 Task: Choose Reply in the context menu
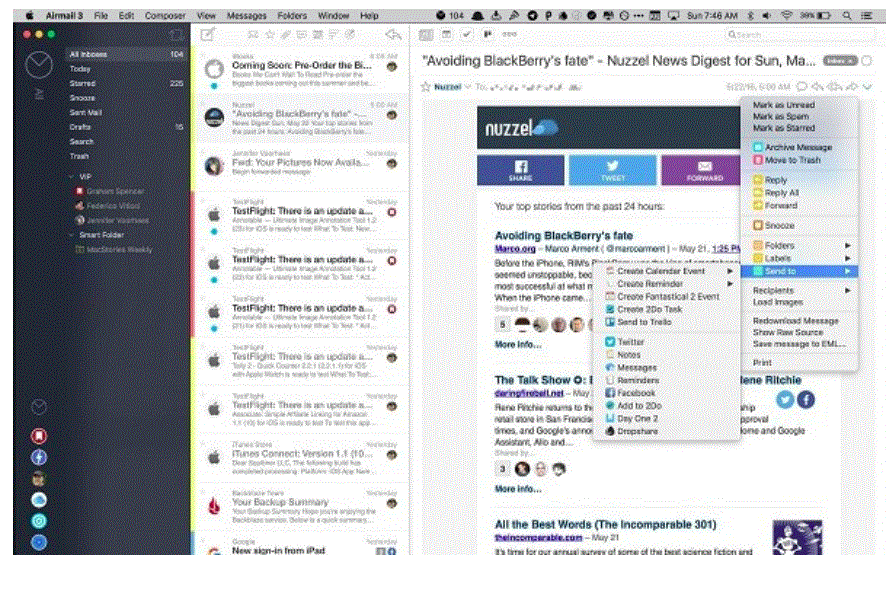[799, 180]
